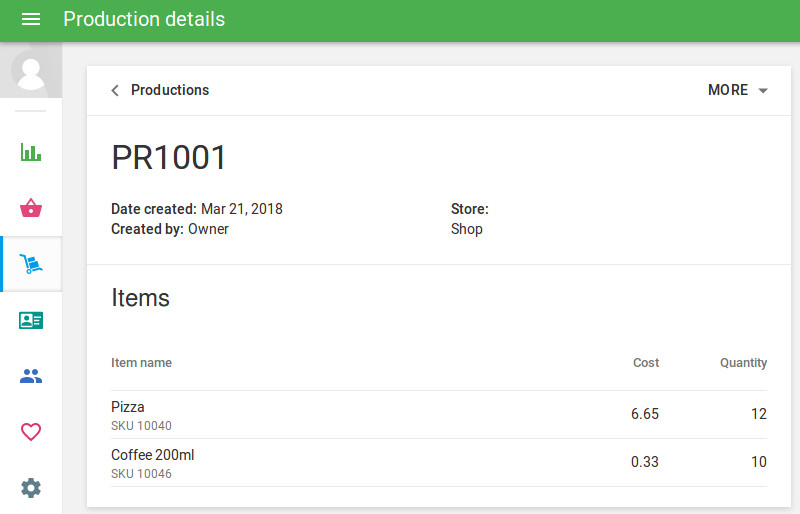
Task: Open settings gear in sidebar
Action: (31, 488)
